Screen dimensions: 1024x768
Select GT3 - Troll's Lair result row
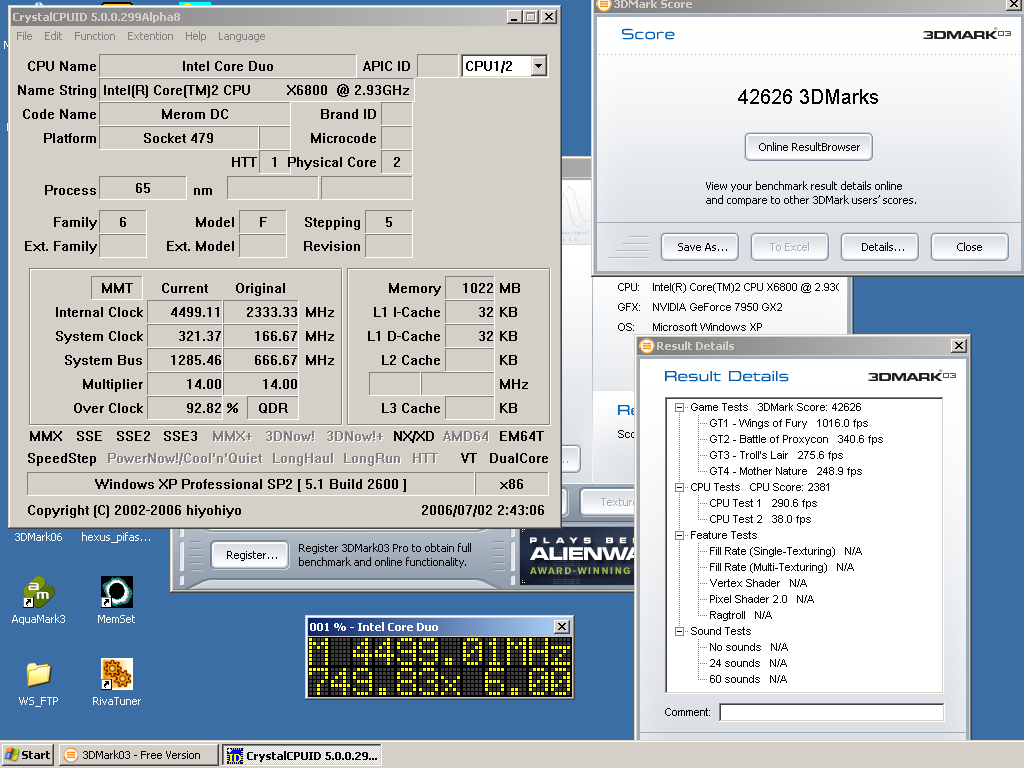click(776, 455)
